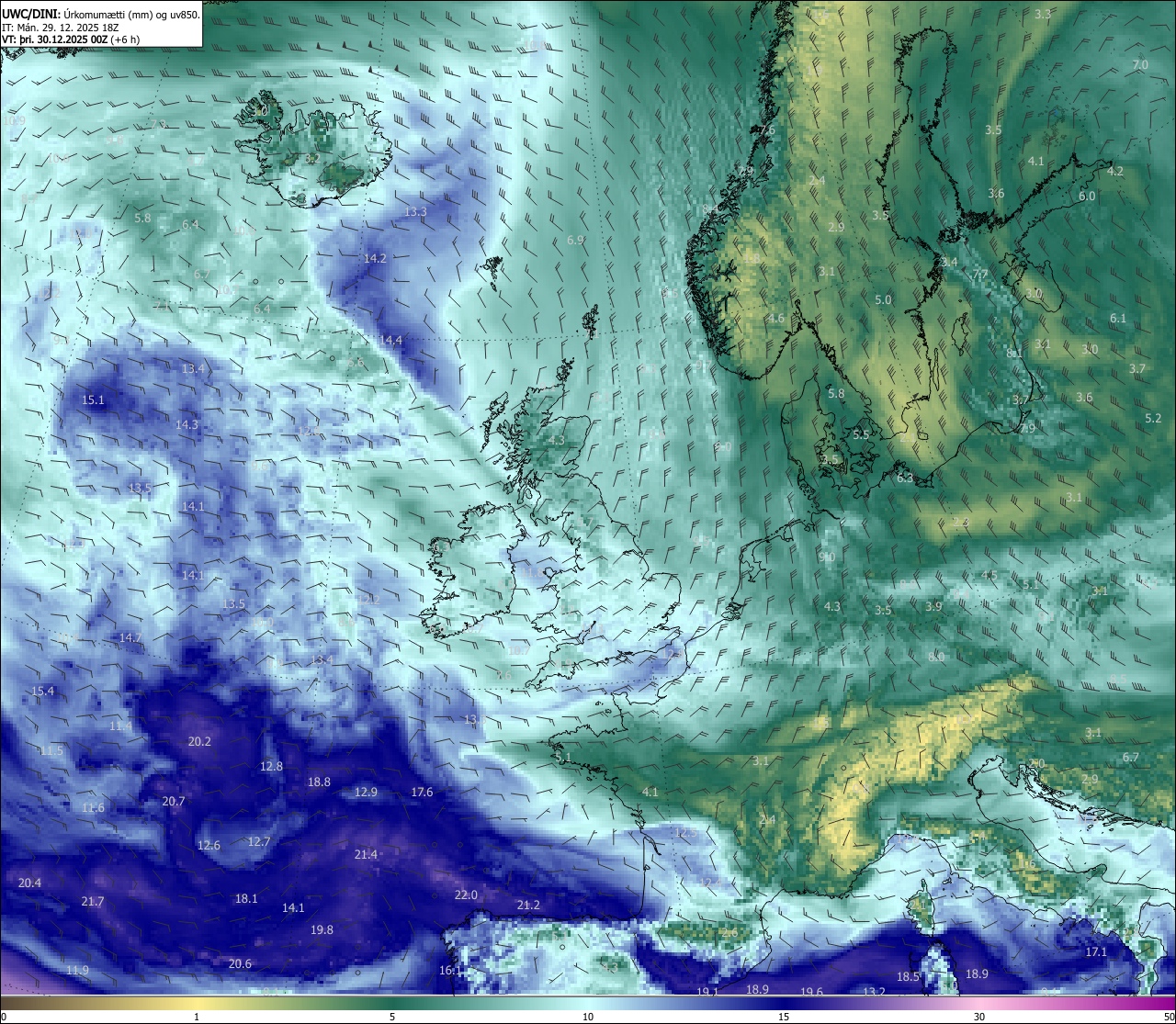Click the value label '4.2' on the map

coord(1115,172)
